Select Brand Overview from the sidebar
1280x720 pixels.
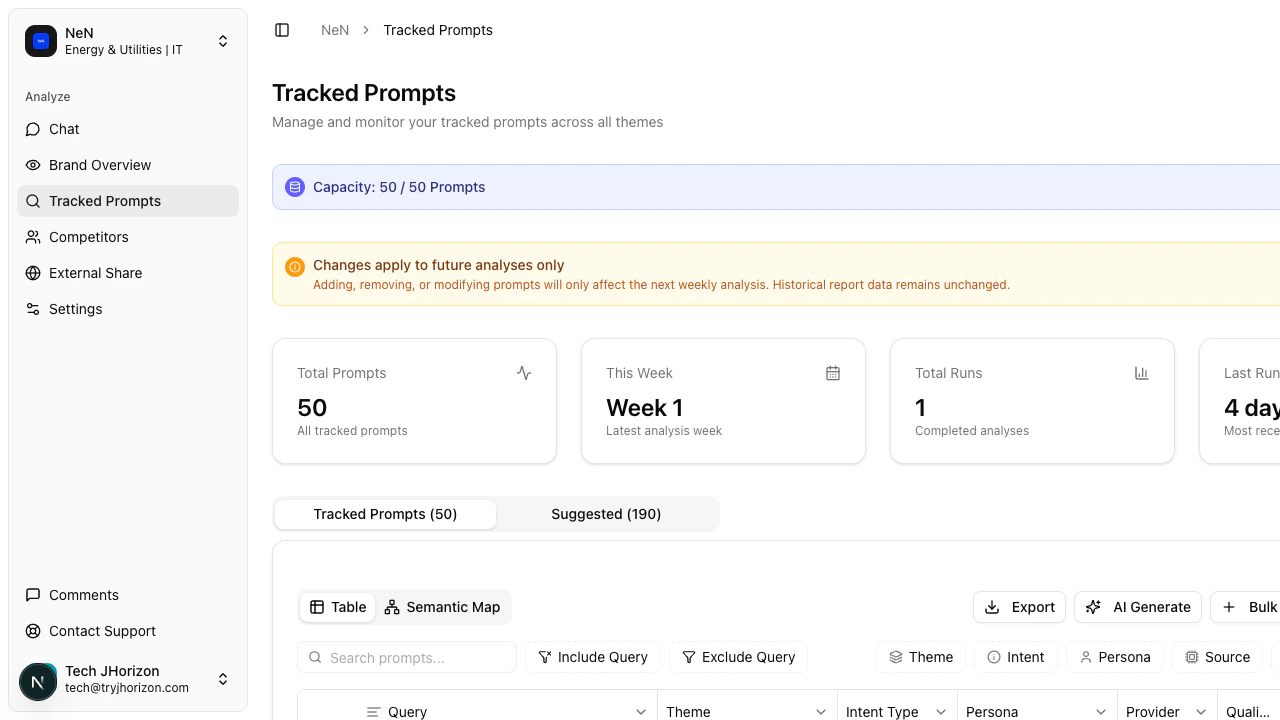point(100,165)
